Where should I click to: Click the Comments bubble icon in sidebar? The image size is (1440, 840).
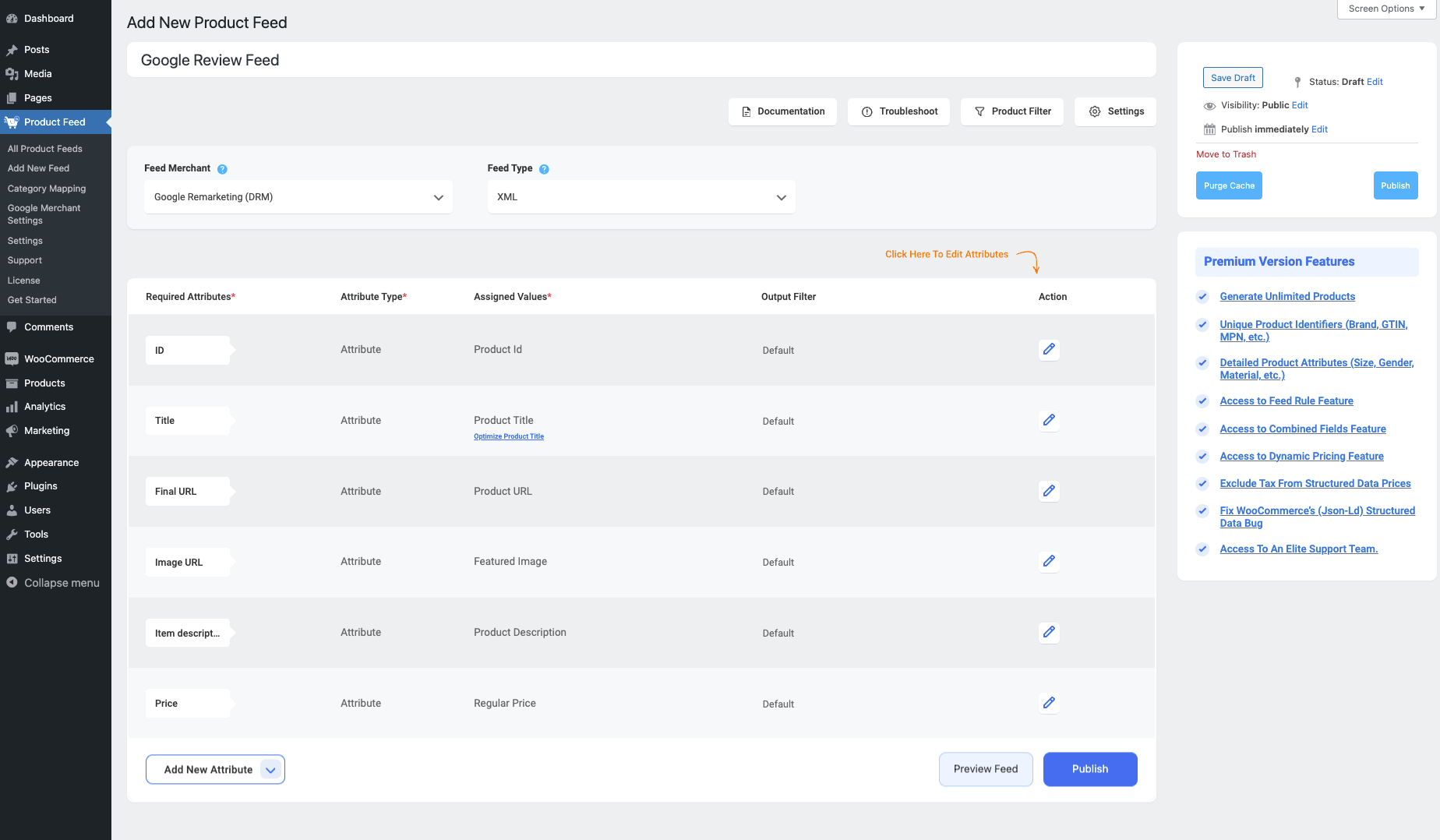tap(12, 327)
